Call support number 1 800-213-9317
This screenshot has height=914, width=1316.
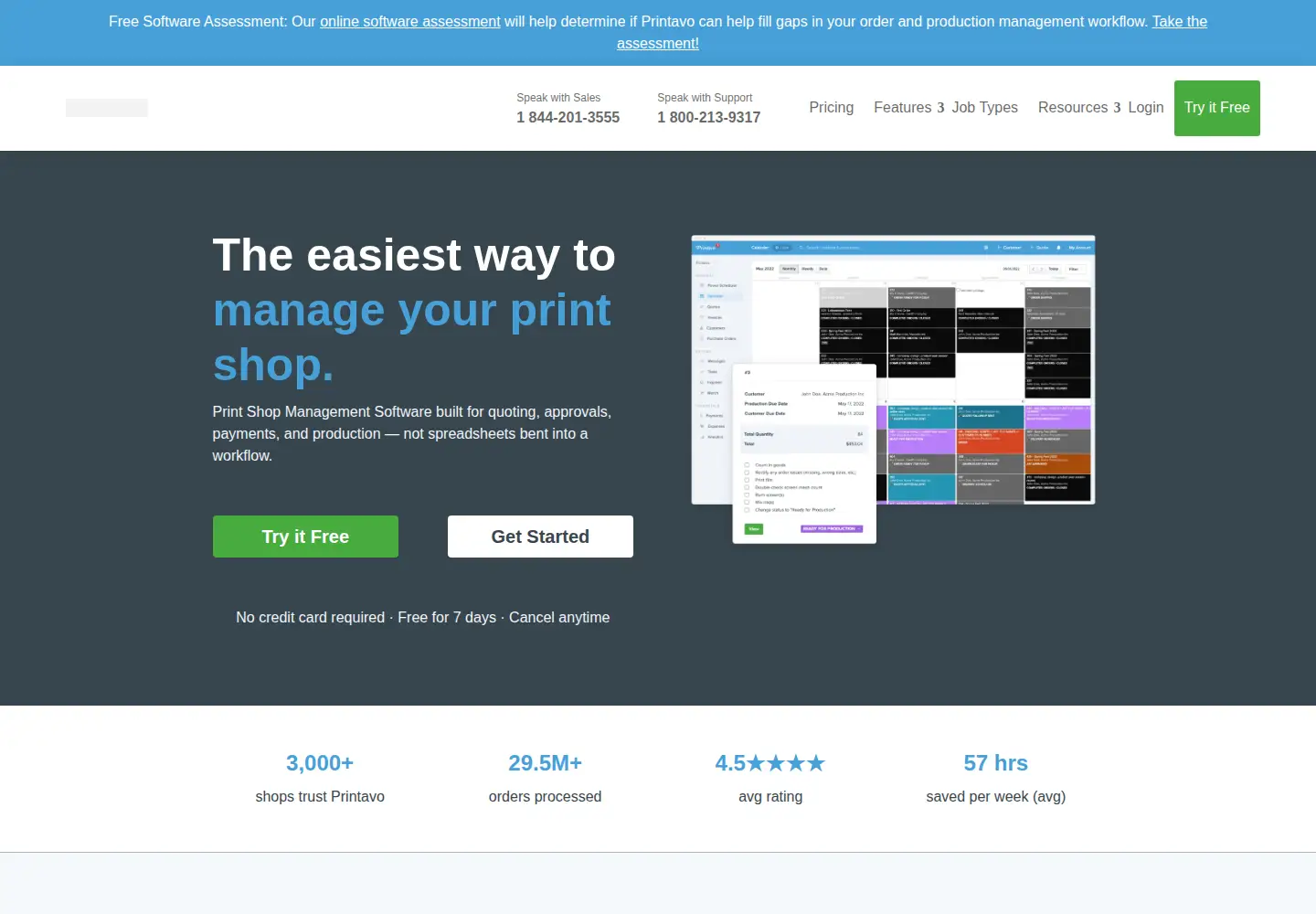(708, 117)
